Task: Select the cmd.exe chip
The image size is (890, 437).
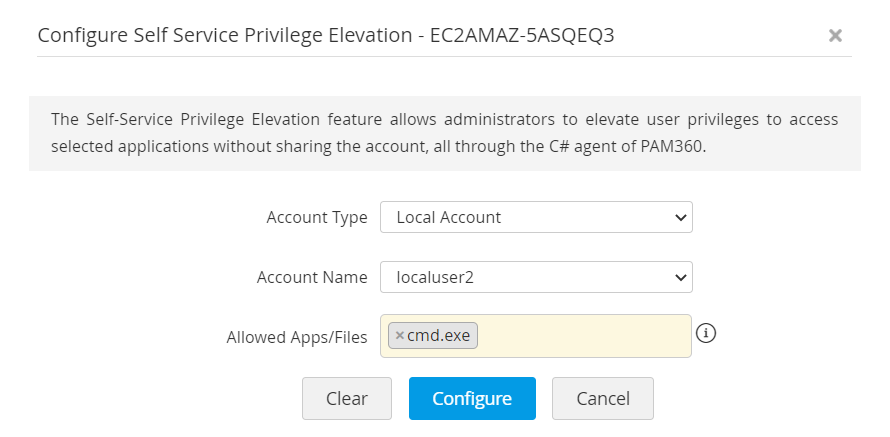Action: [x=438, y=336]
